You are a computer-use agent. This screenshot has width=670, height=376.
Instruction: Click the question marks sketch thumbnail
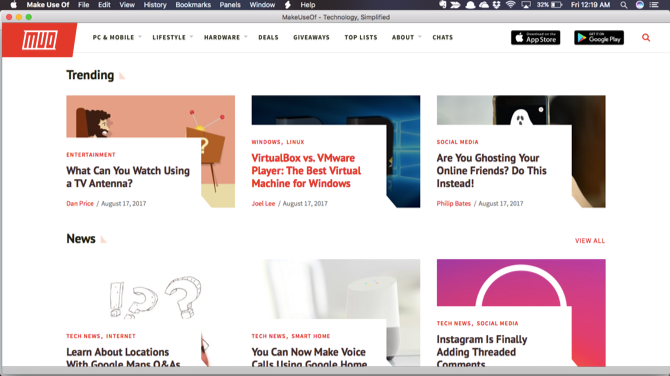pyautogui.click(x=150, y=294)
